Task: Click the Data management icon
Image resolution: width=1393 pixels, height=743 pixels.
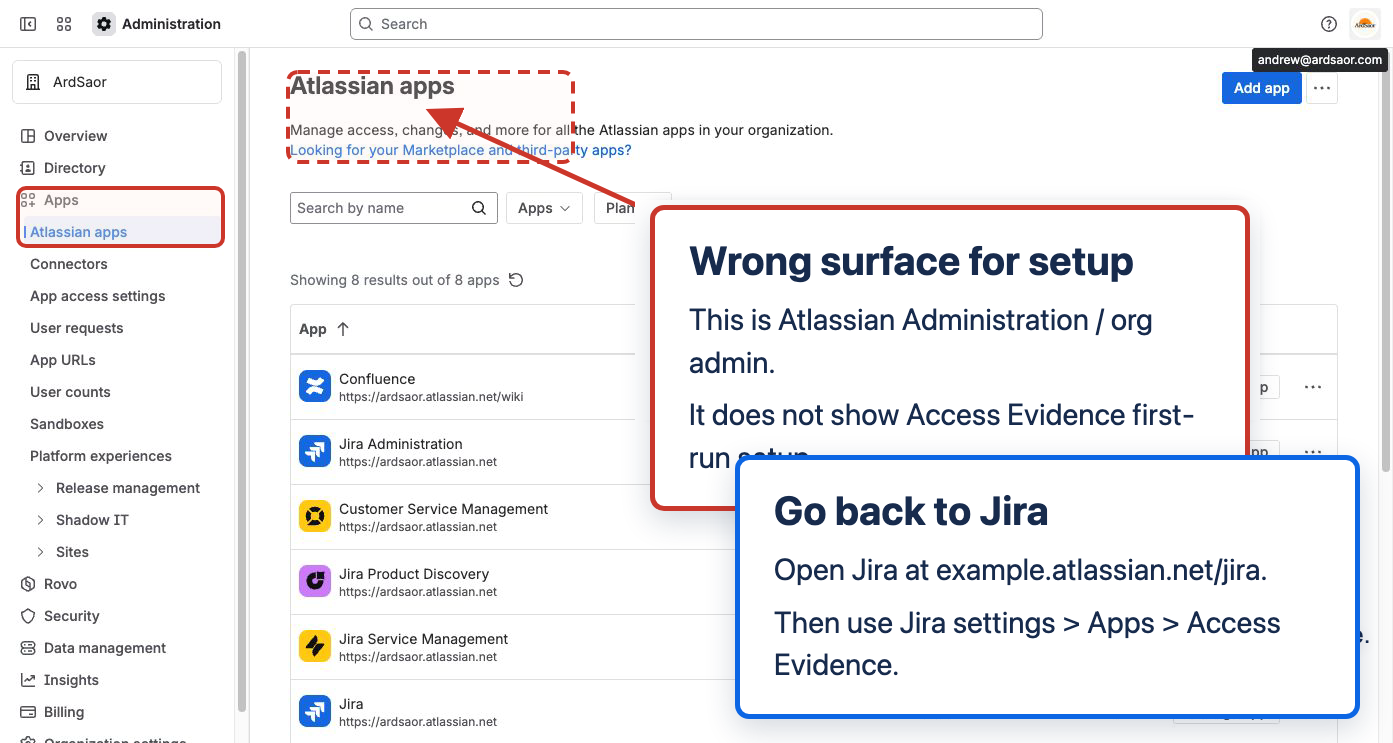Action: (28, 648)
